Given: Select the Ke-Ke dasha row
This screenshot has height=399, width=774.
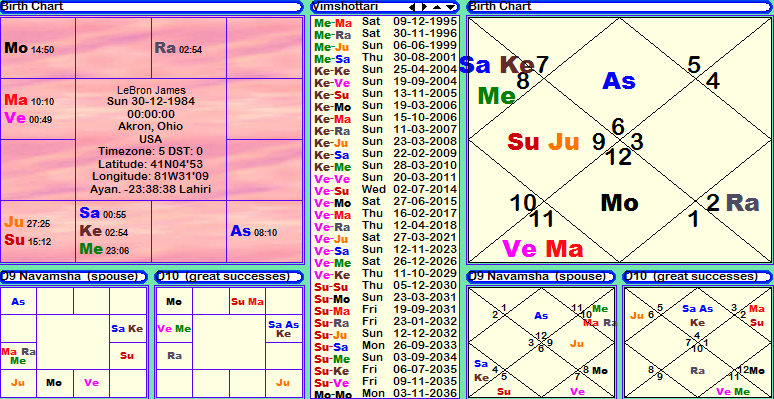Looking at the screenshot, I should [x=386, y=70].
